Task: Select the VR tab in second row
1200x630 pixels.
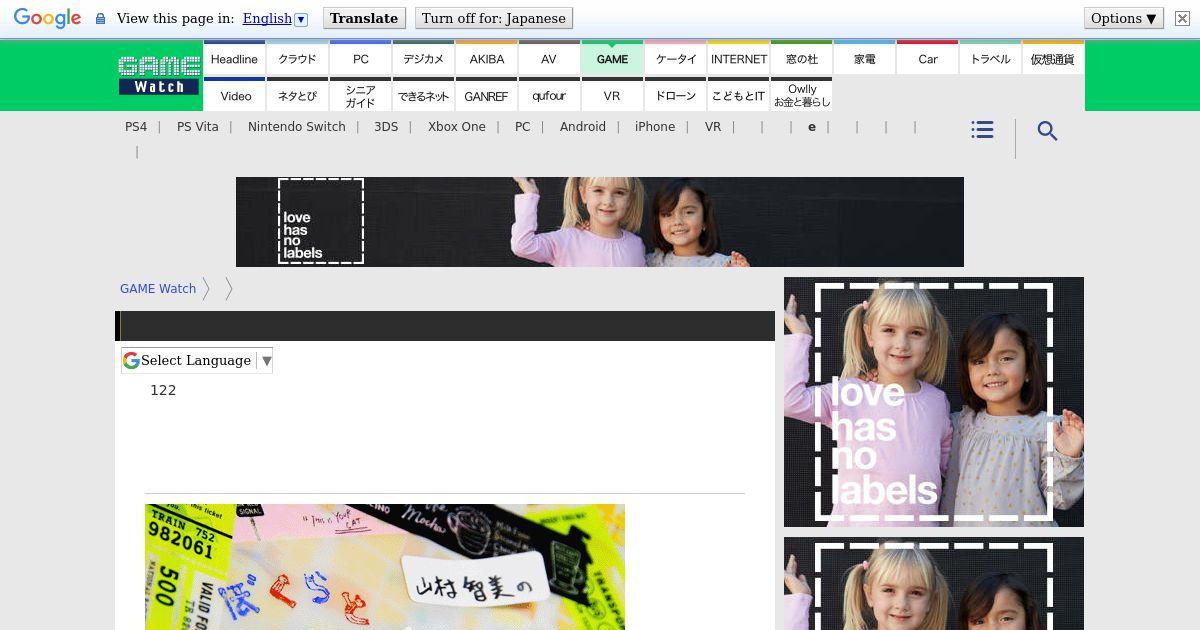Action: pos(612,95)
